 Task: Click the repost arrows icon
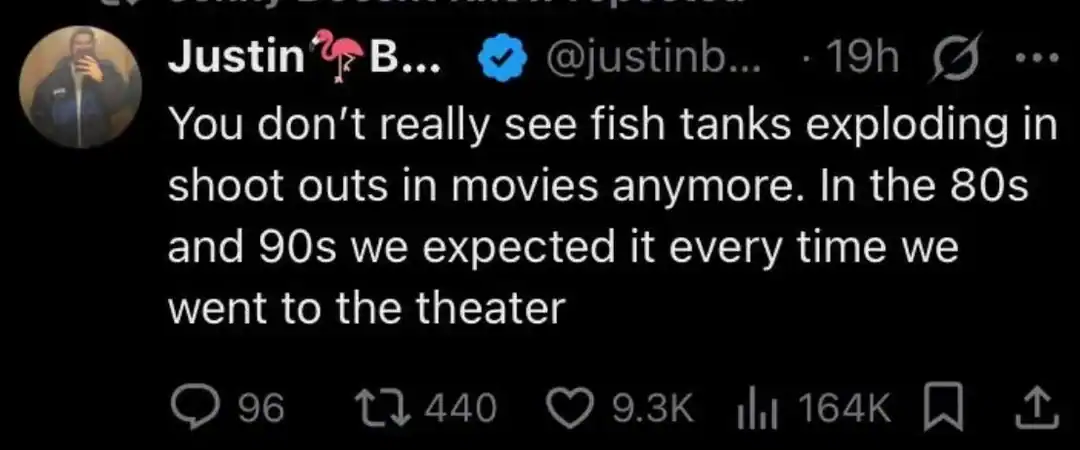pos(385,406)
